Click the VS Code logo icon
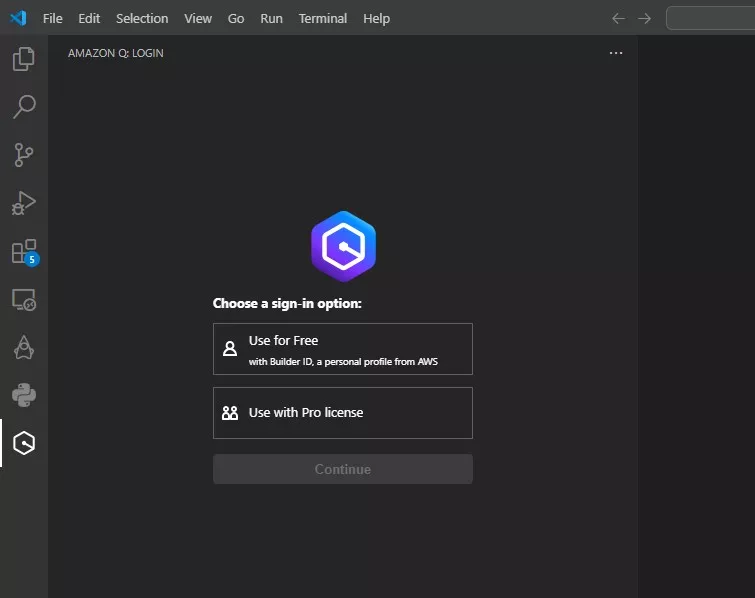Viewport: 755px width, 598px height. coord(18,18)
